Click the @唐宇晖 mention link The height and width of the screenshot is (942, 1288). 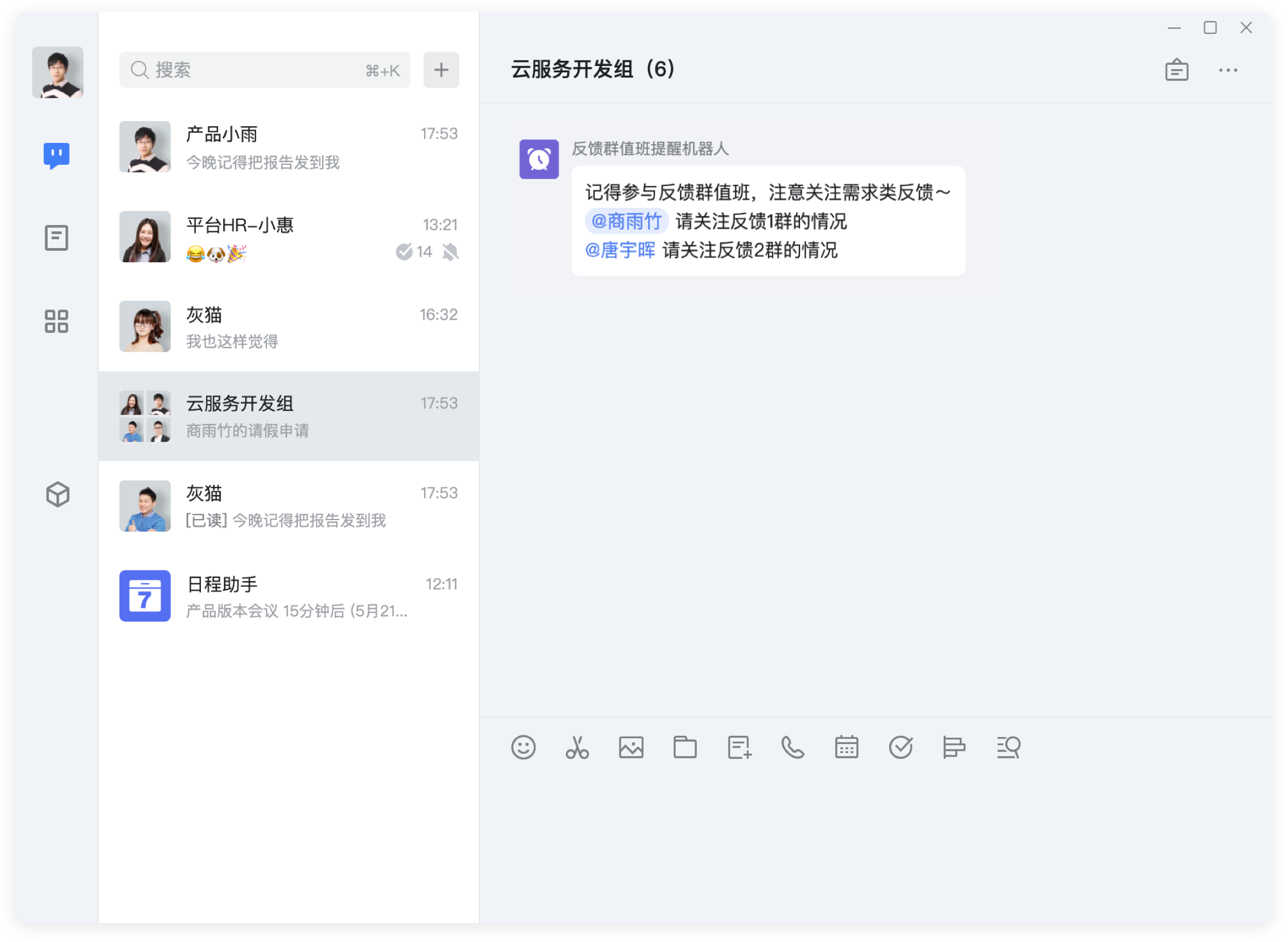coord(620,250)
